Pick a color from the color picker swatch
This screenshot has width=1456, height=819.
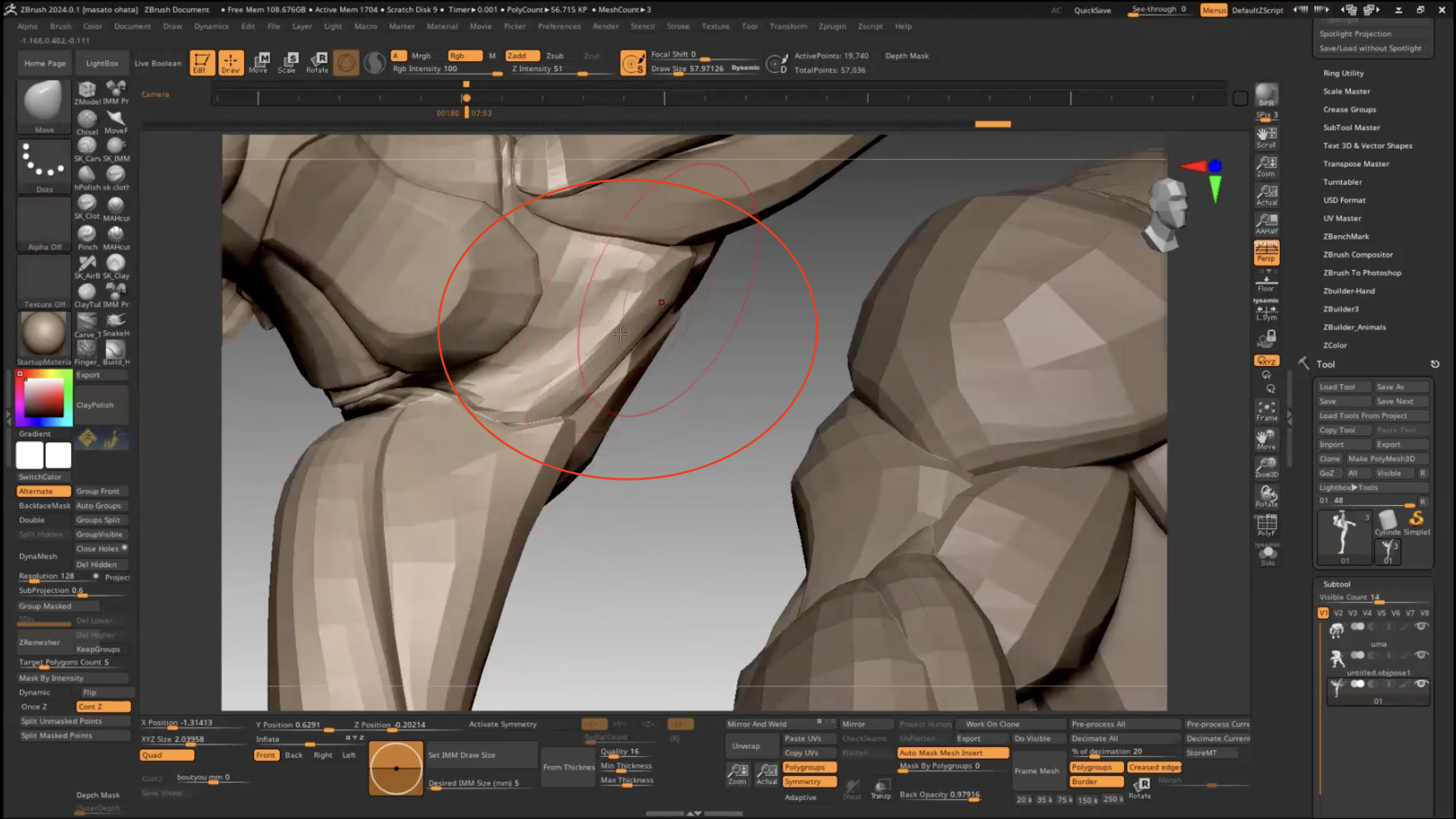pyautogui.click(x=43, y=397)
